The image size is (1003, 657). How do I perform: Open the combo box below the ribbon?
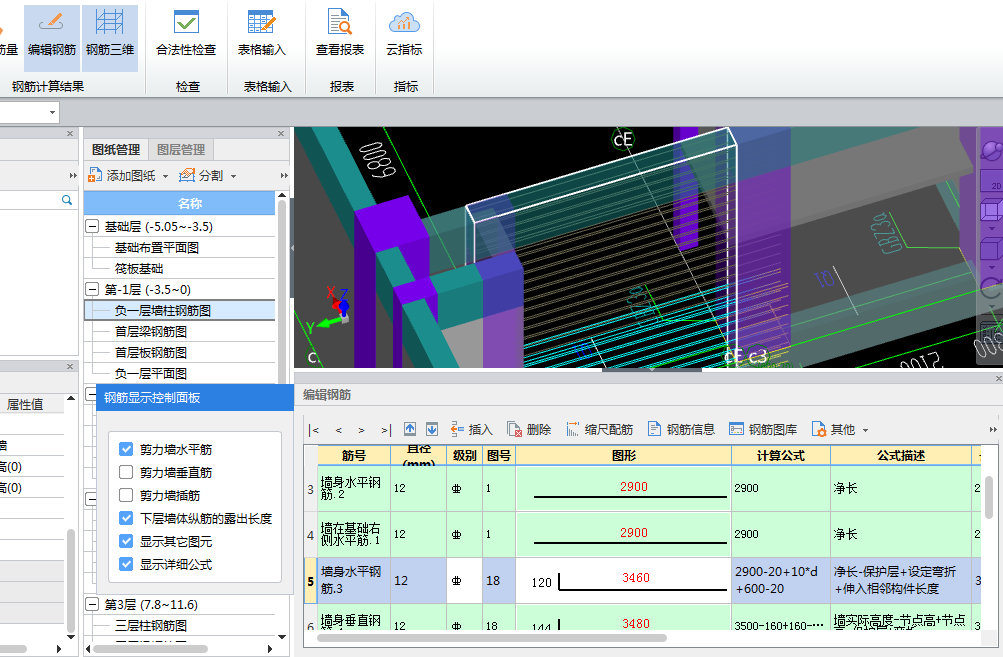click(29, 113)
